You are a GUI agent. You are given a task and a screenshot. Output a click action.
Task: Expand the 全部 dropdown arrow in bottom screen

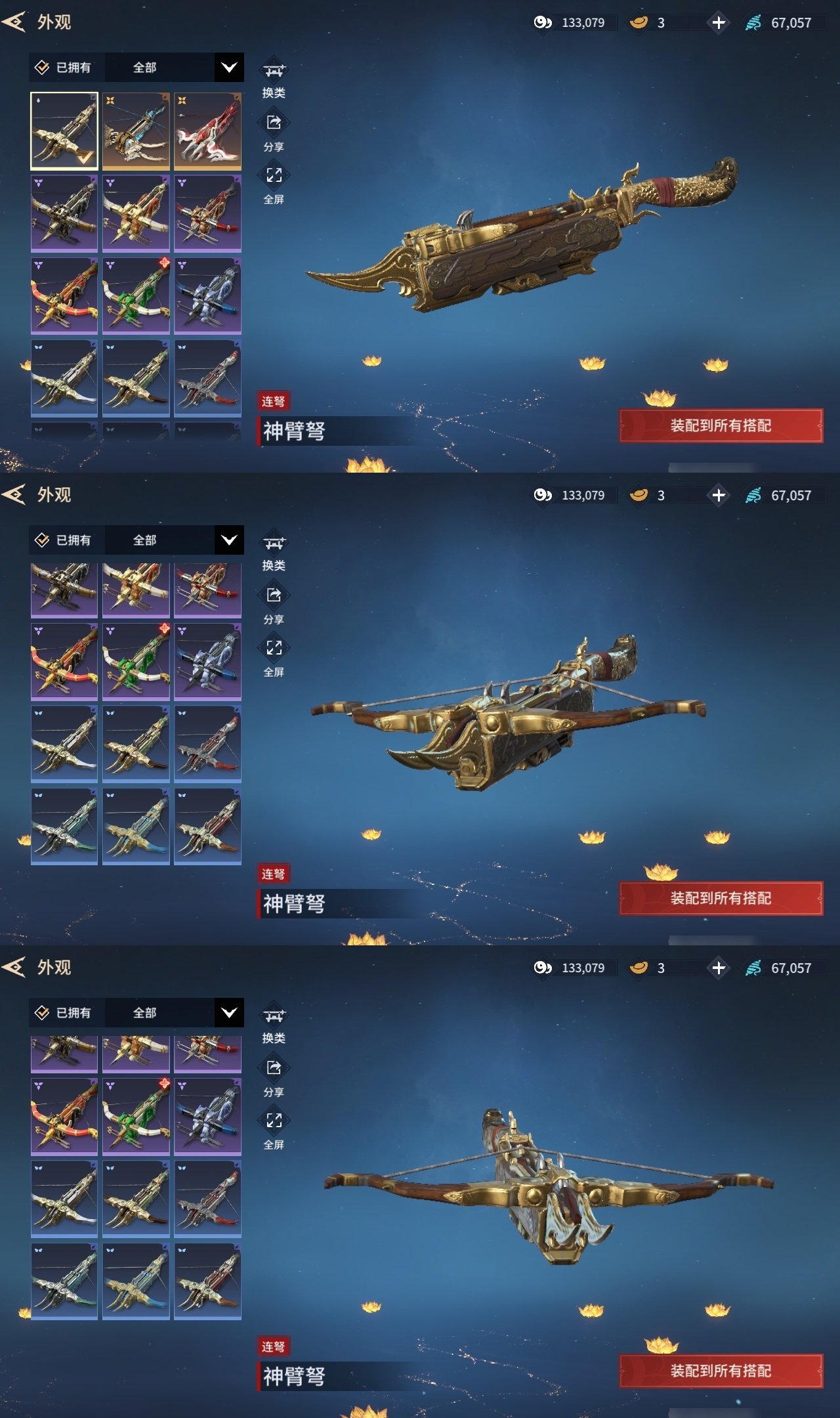(x=229, y=1012)
